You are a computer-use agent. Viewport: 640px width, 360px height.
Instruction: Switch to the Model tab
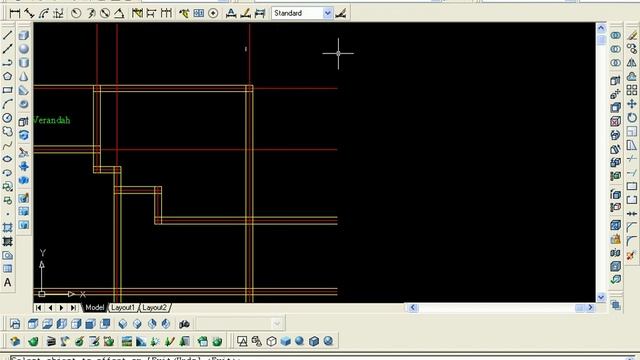[94, 308]
